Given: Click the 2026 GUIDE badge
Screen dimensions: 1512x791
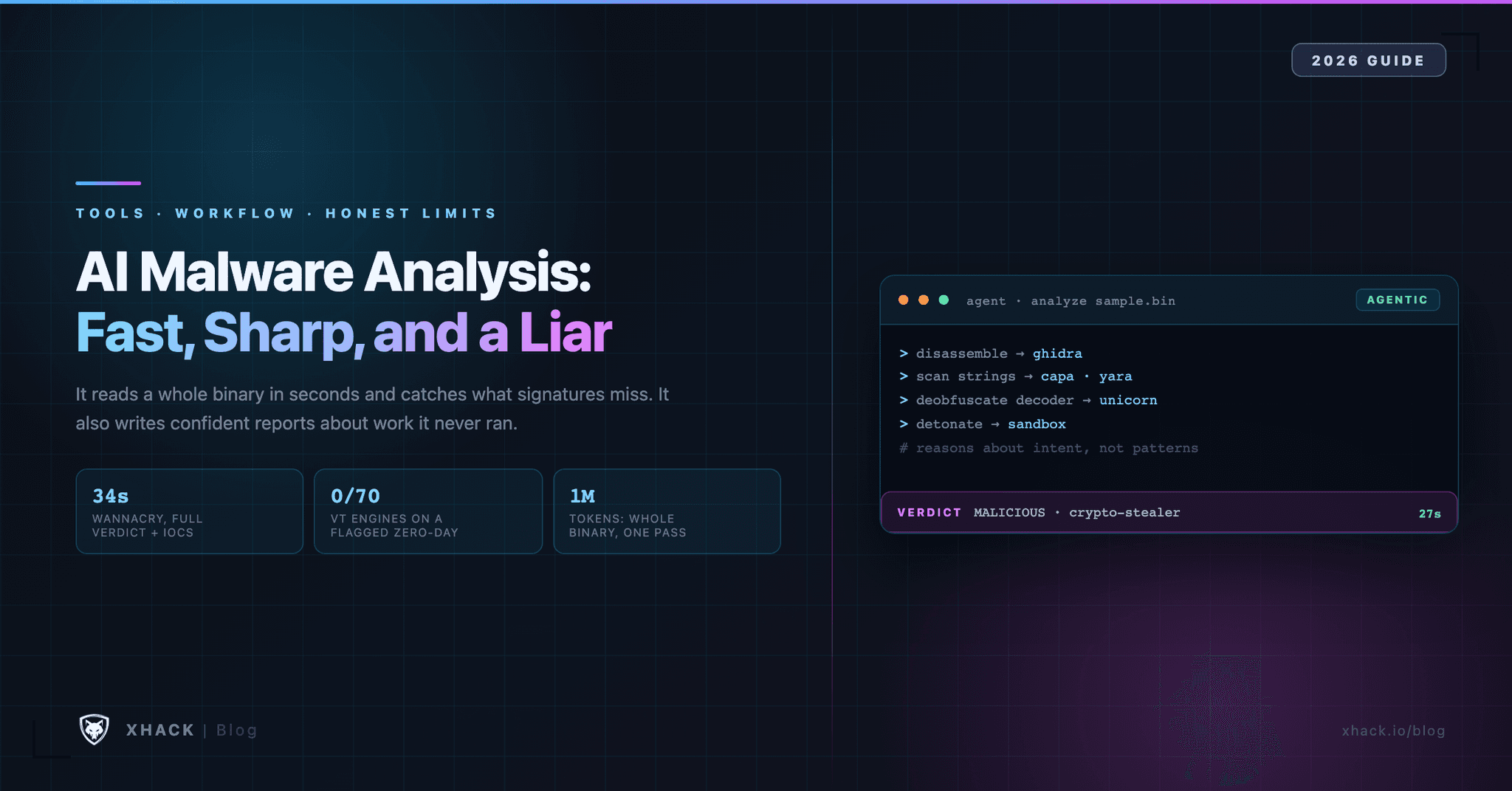Looking at the screenshot, I should click(x=1368, y=61).
